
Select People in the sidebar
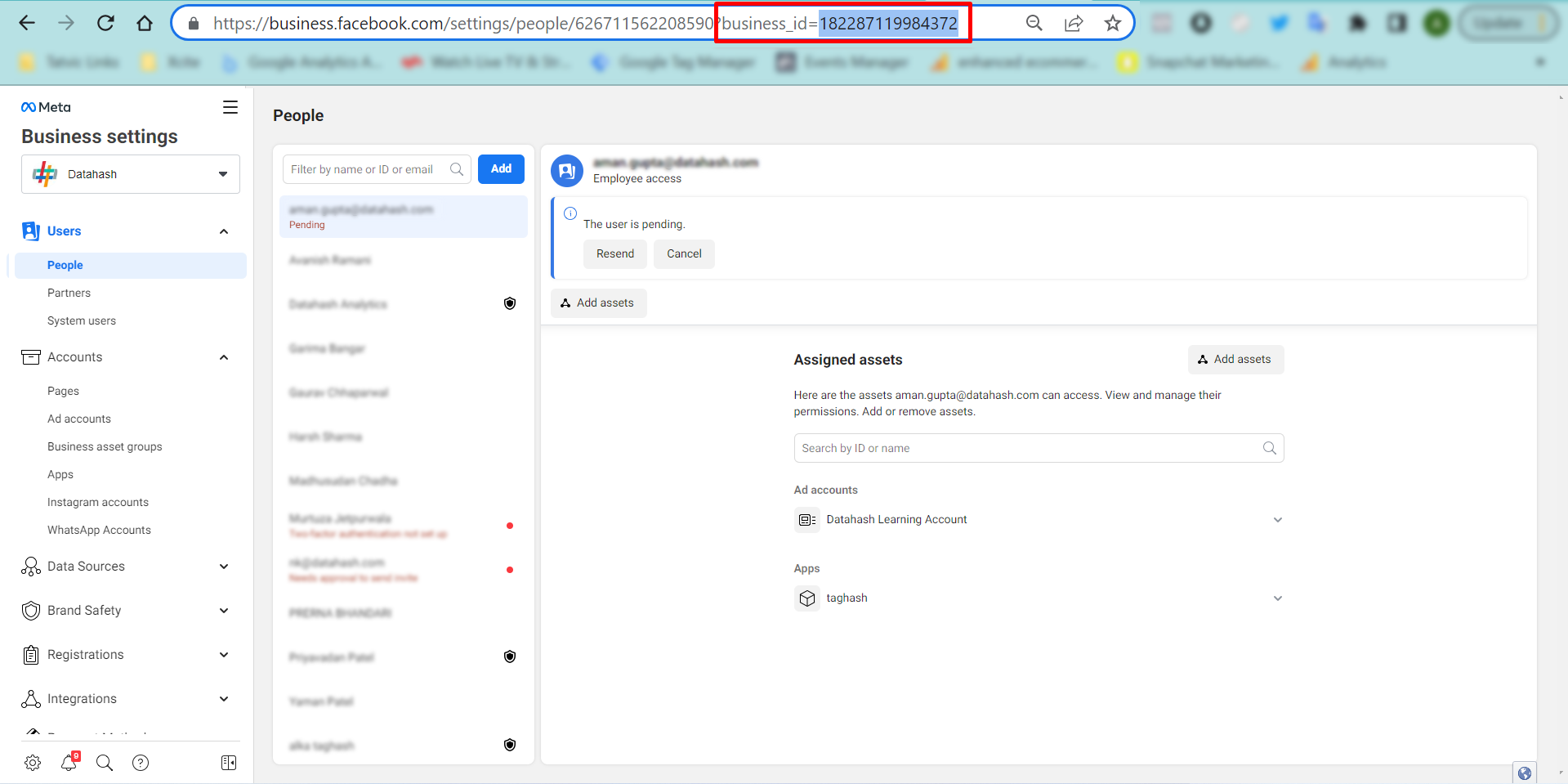[x=131, y=265]
